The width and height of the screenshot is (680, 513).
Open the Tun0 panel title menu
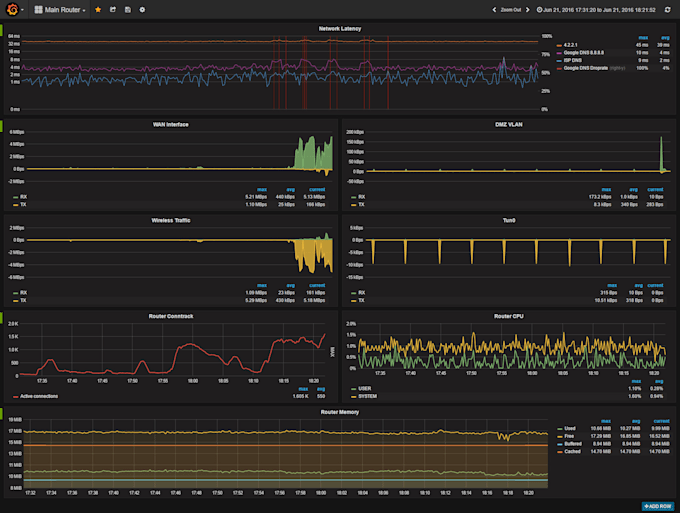click(x=509, y=220)
